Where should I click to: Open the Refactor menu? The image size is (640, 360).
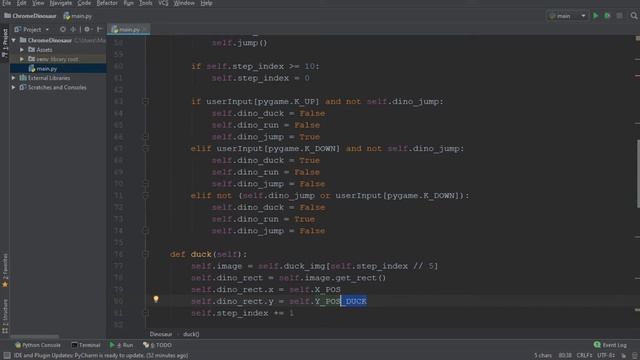(x=107, y=3)
